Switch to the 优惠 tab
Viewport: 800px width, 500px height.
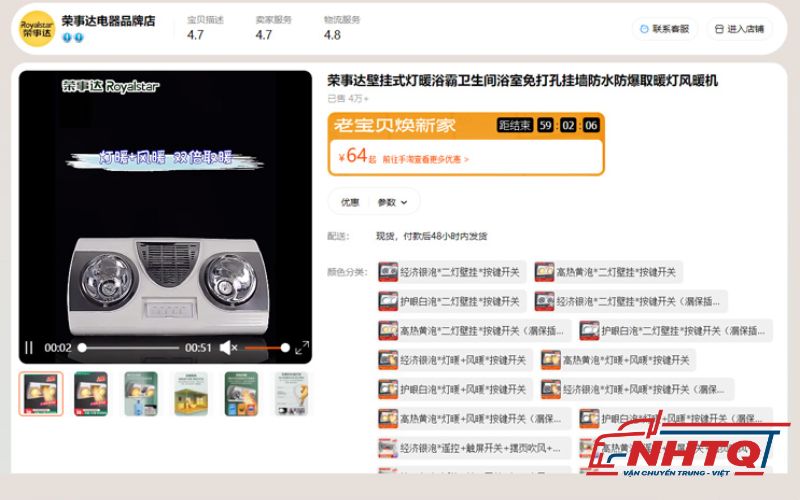350,203
